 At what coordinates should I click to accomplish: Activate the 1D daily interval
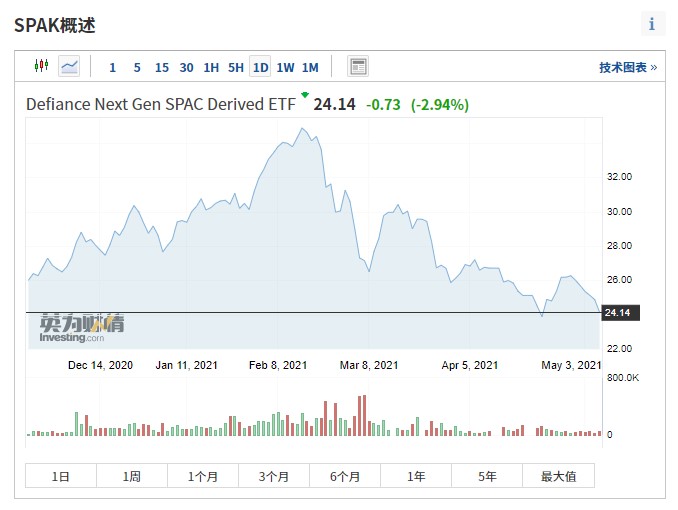pyautogui.click(x=260, y=67)
